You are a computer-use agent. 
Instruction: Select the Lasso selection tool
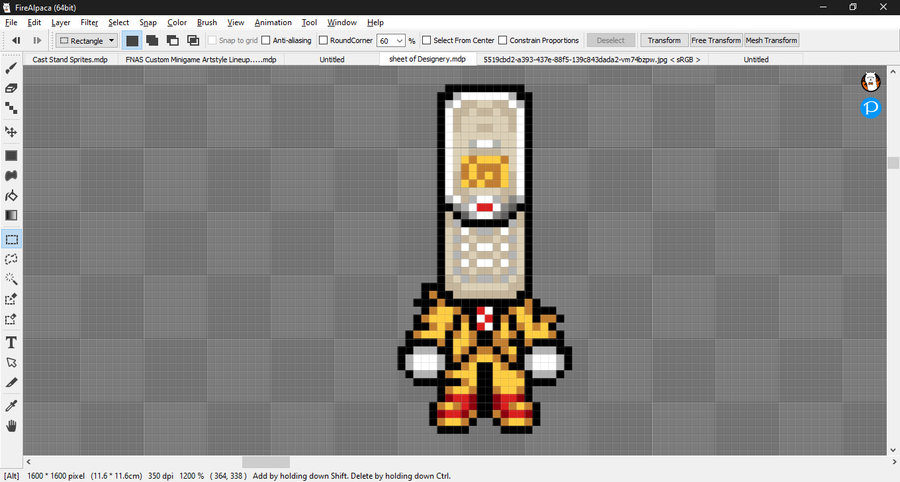click(x=11, y=259)
